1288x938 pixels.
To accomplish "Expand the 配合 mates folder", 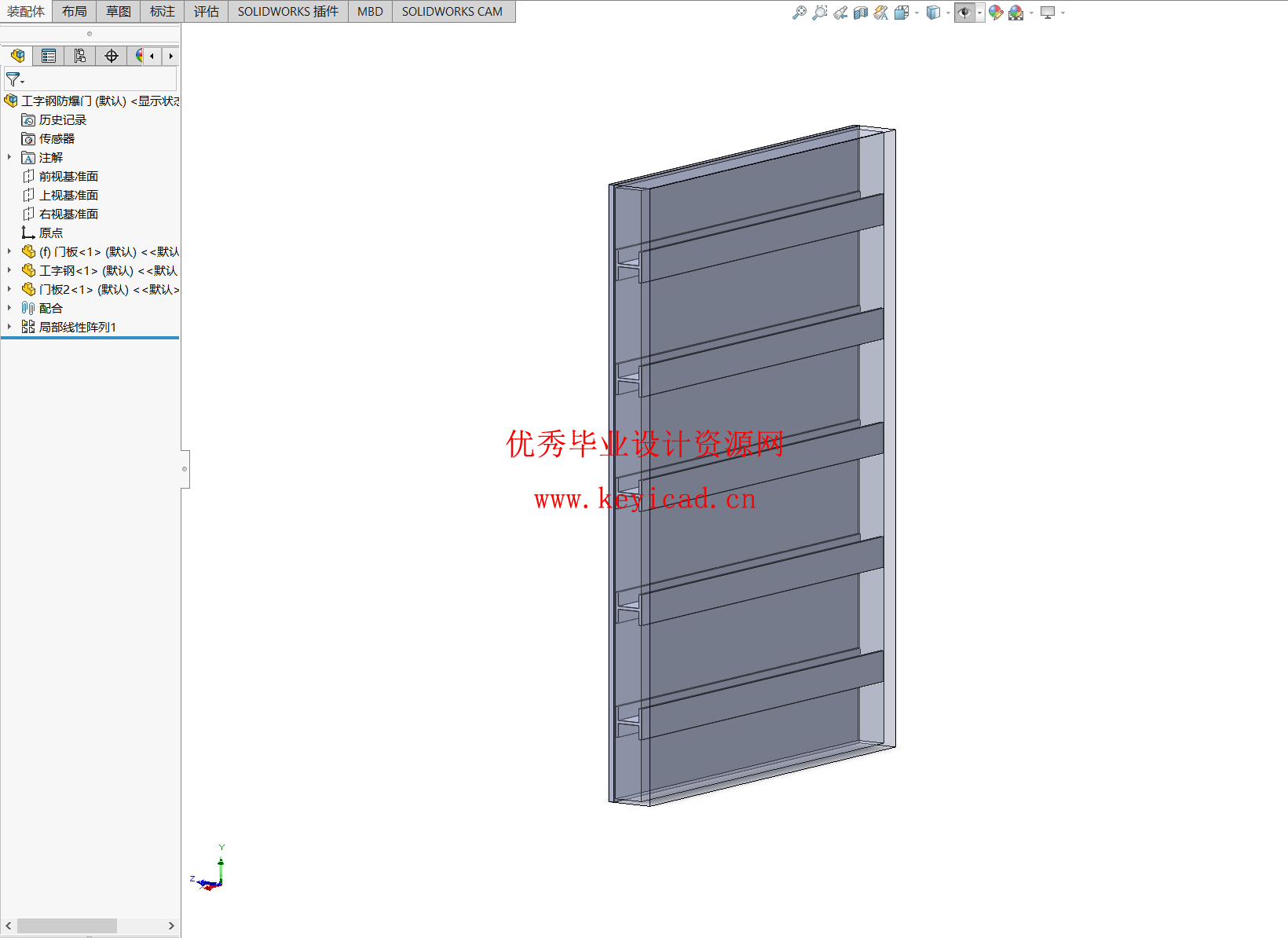I will pos(9,308).
